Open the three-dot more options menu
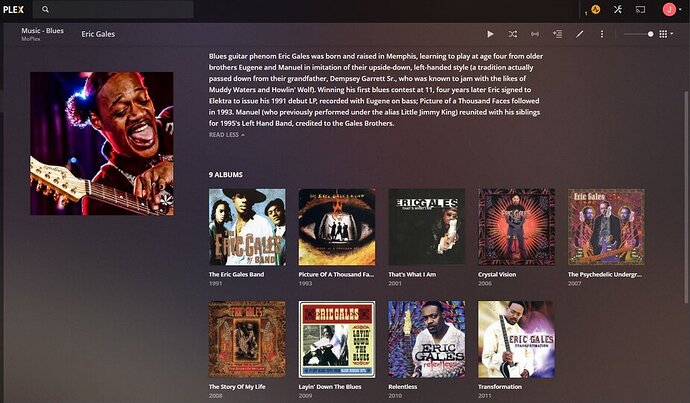 602,34
